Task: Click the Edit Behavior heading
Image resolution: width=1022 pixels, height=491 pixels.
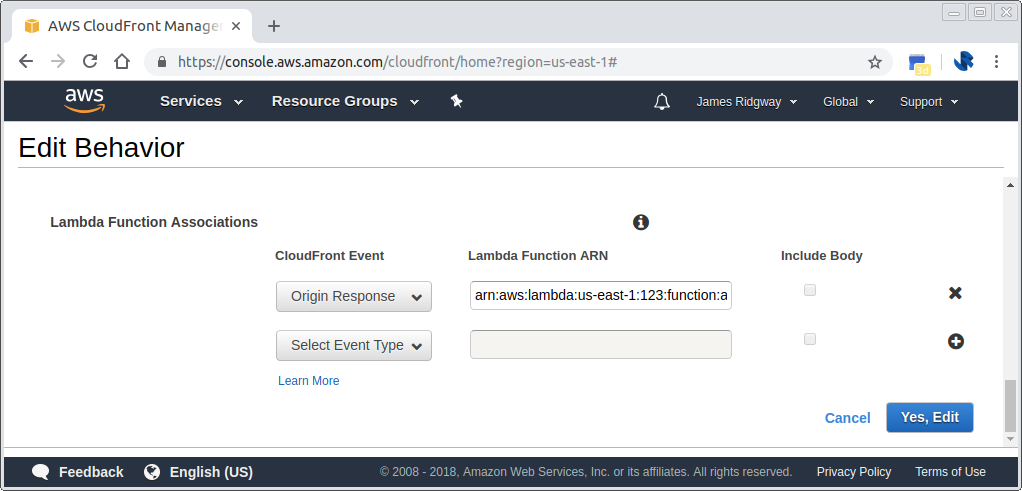Action: tap(101, 148)
